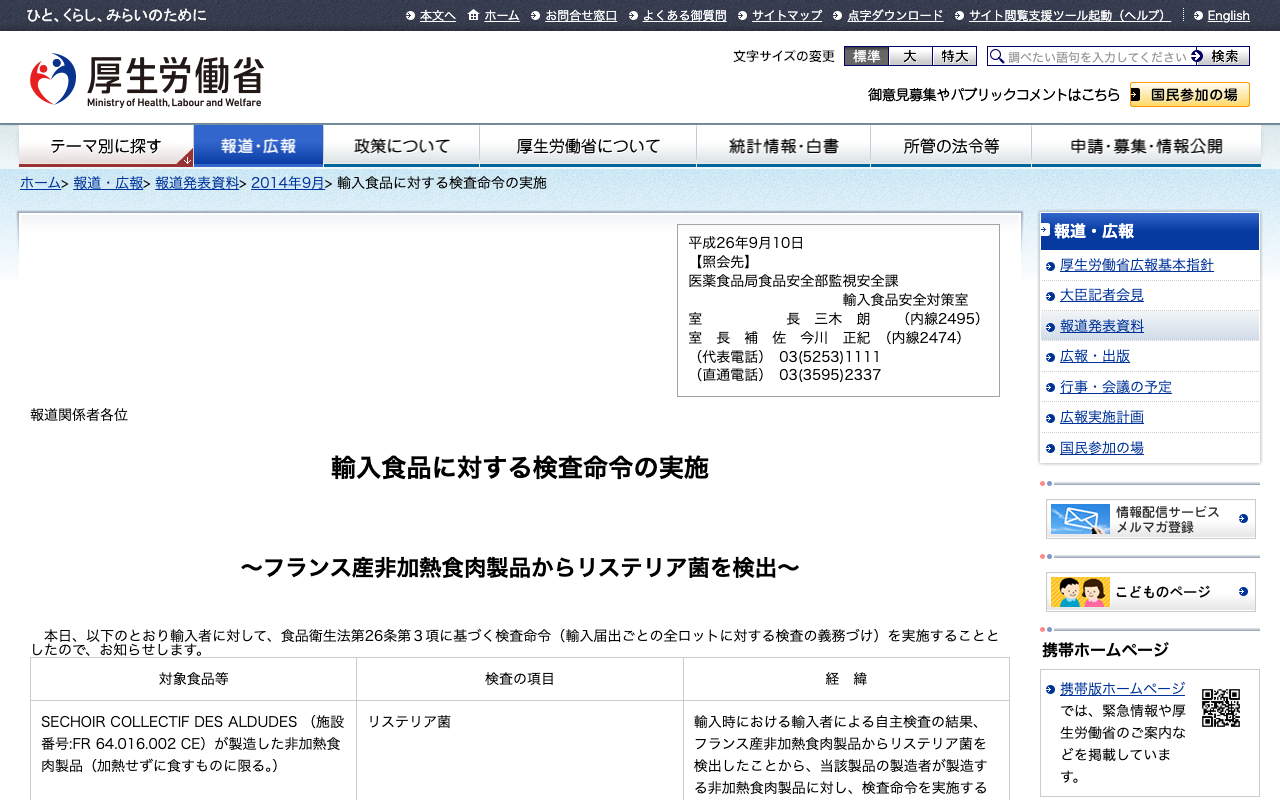Click the mobile site QR code

coord(1220,708)
